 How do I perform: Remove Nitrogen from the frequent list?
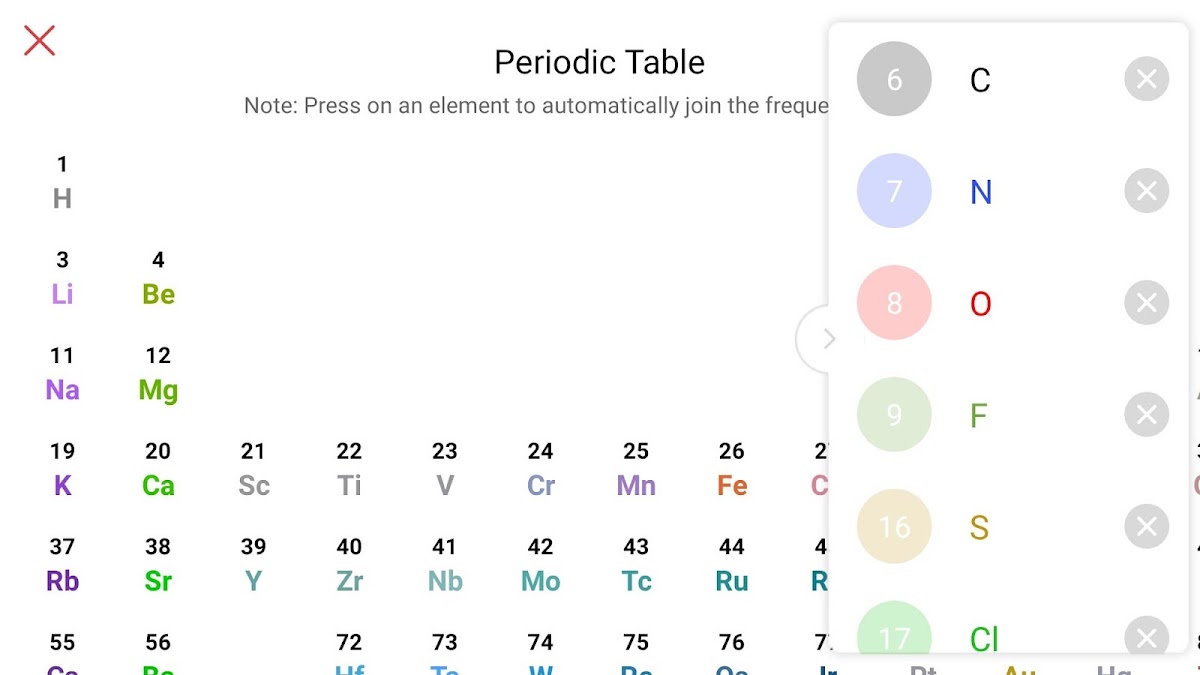pos(1146,191)
